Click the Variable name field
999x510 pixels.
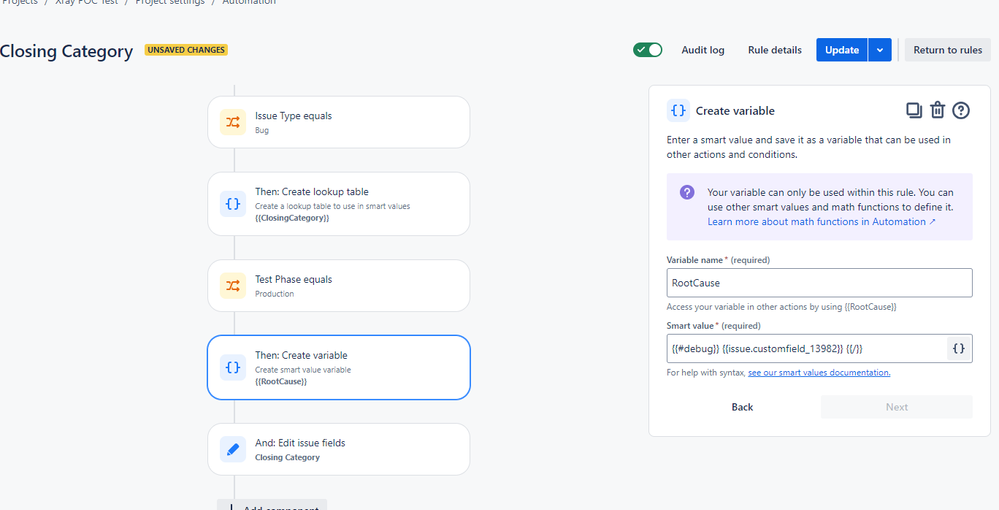[x=819, y=282]
